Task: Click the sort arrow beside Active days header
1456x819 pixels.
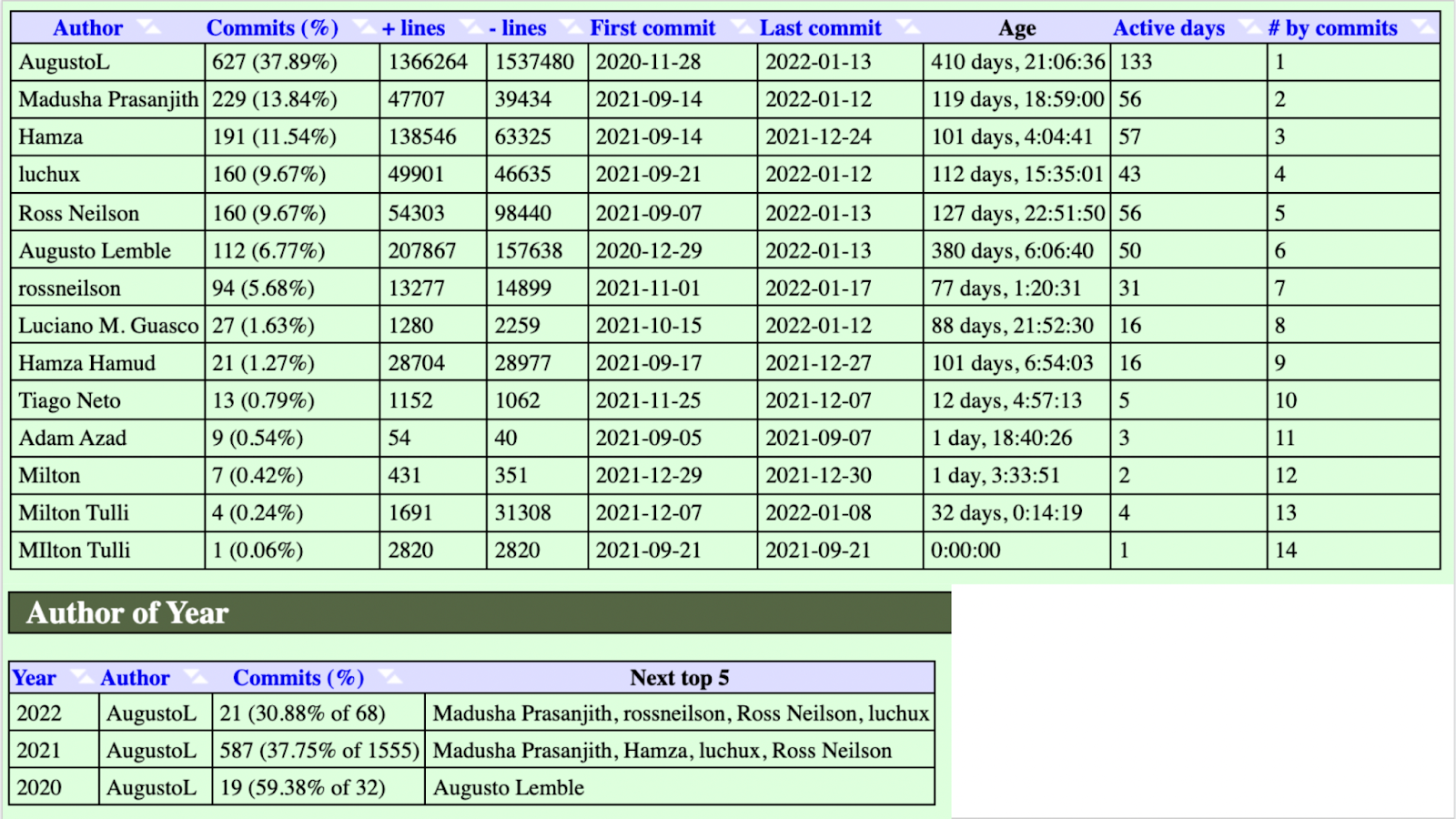Action: 1250,28
